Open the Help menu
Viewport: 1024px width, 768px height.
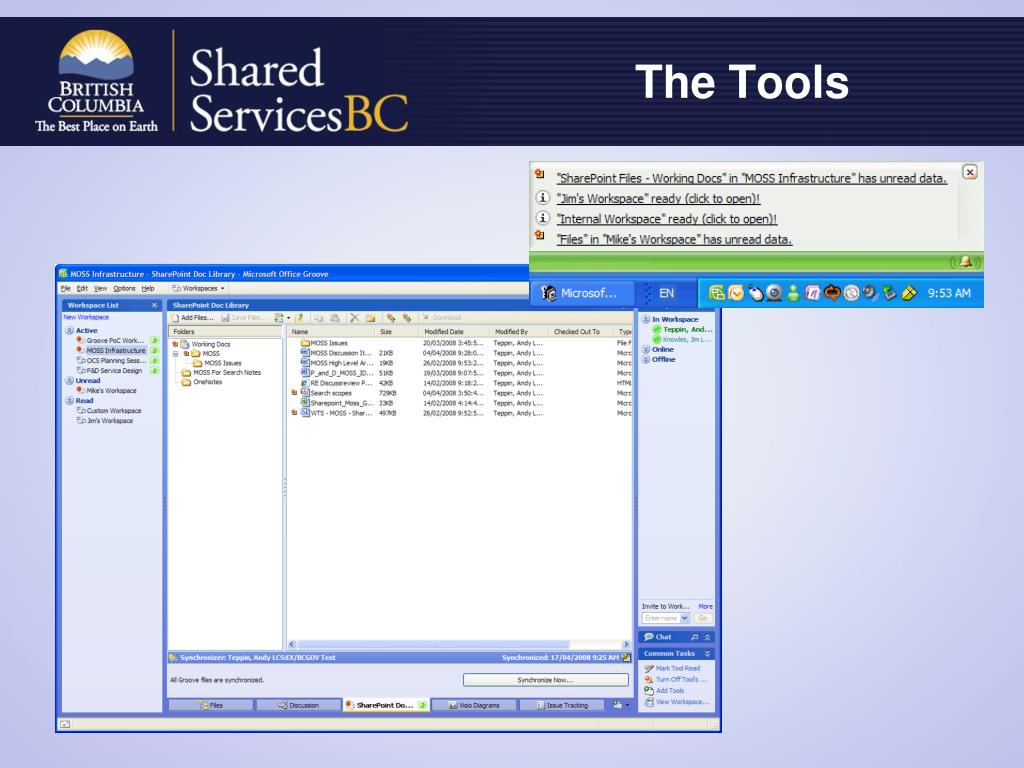[x=148, y=288]
